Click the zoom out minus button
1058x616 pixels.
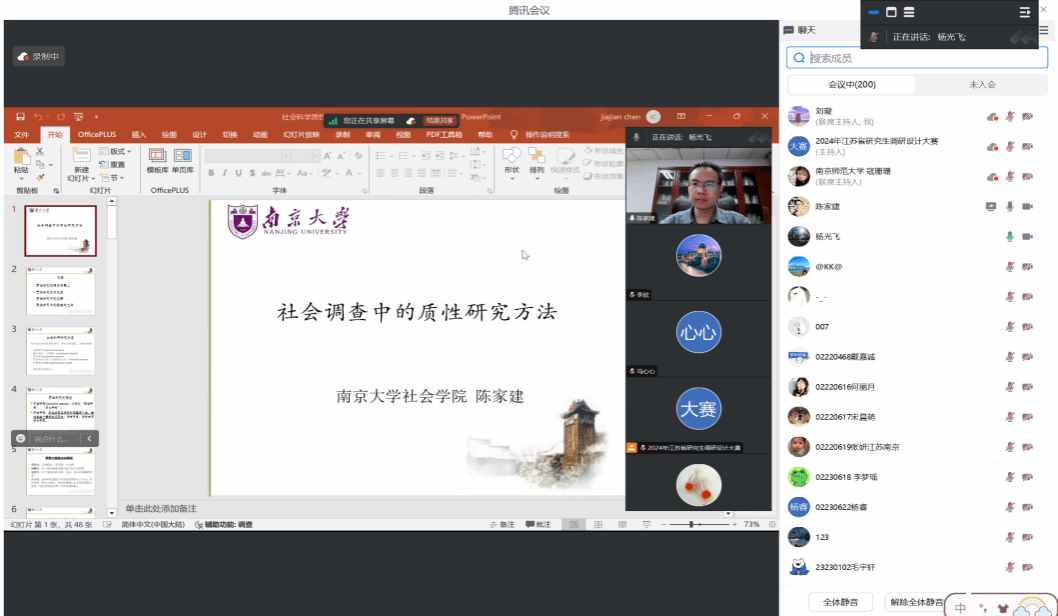(664, 524)
